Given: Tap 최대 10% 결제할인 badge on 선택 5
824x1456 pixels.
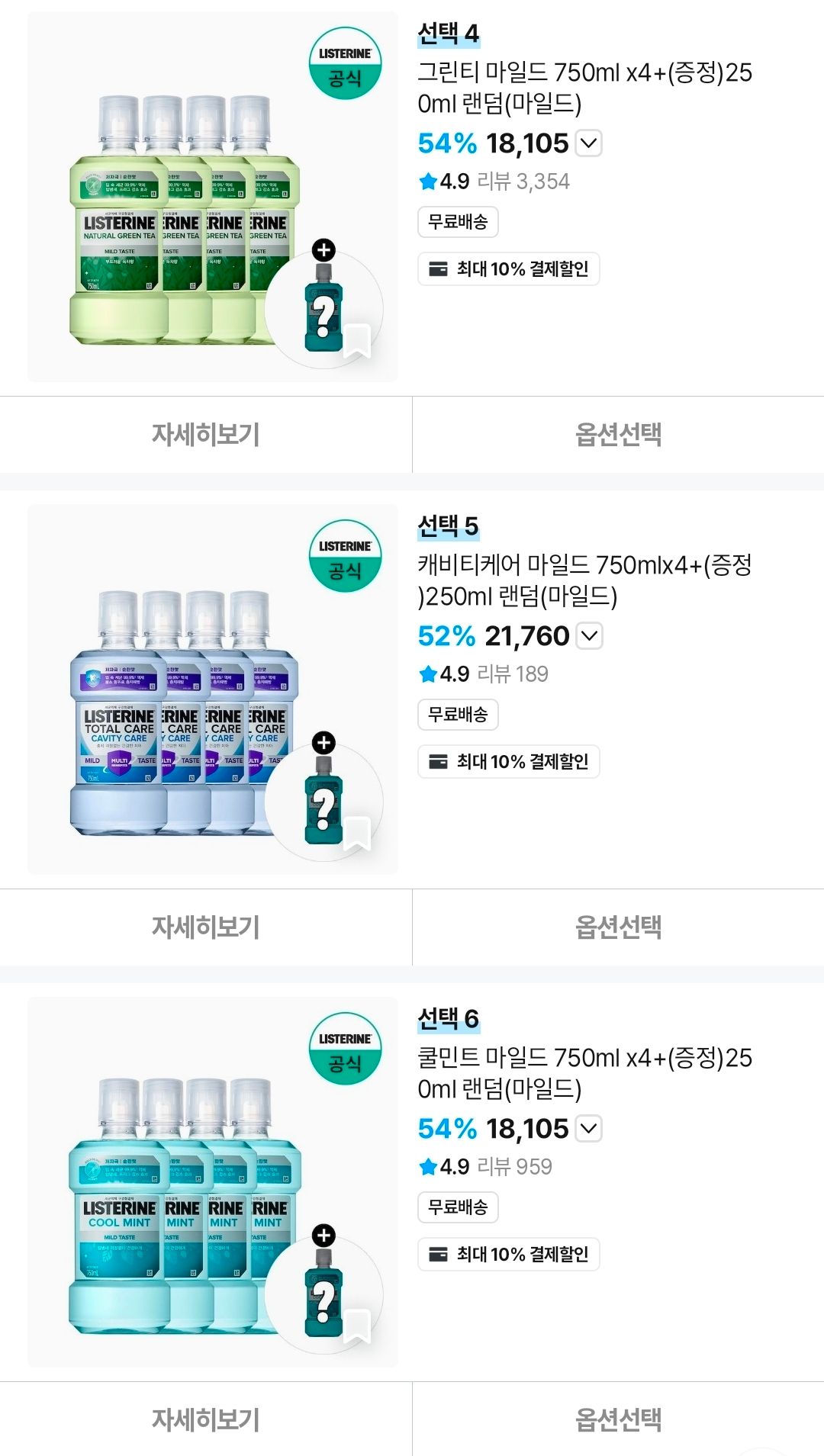Looking at the screenshot, I should tap(509, 761).
